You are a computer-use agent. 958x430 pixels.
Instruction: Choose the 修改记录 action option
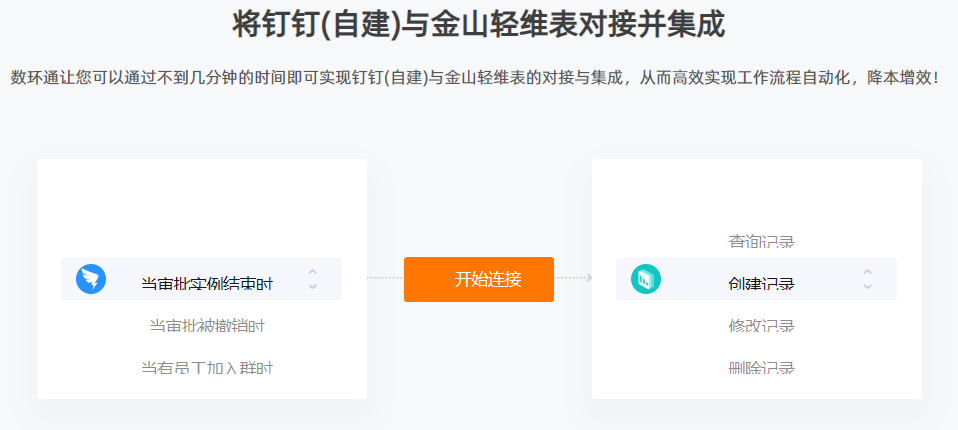761,326
